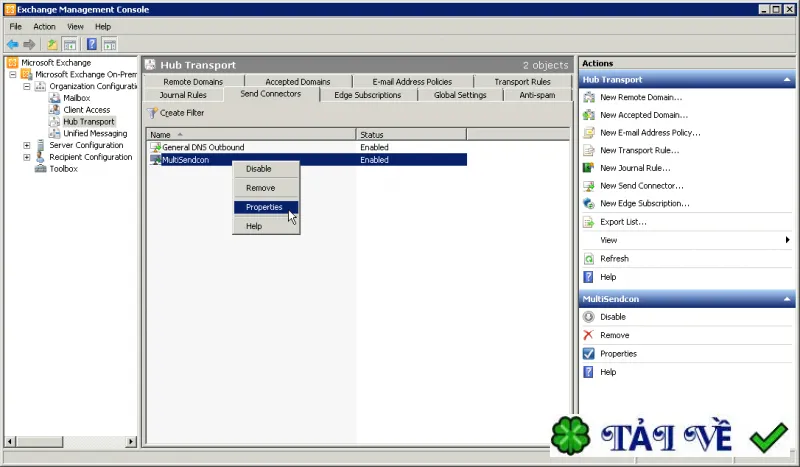This screenshot has height=467, width=800.
Task: Click the Refresh action icon
Action: pyautogui.click(x=589, y=259)
